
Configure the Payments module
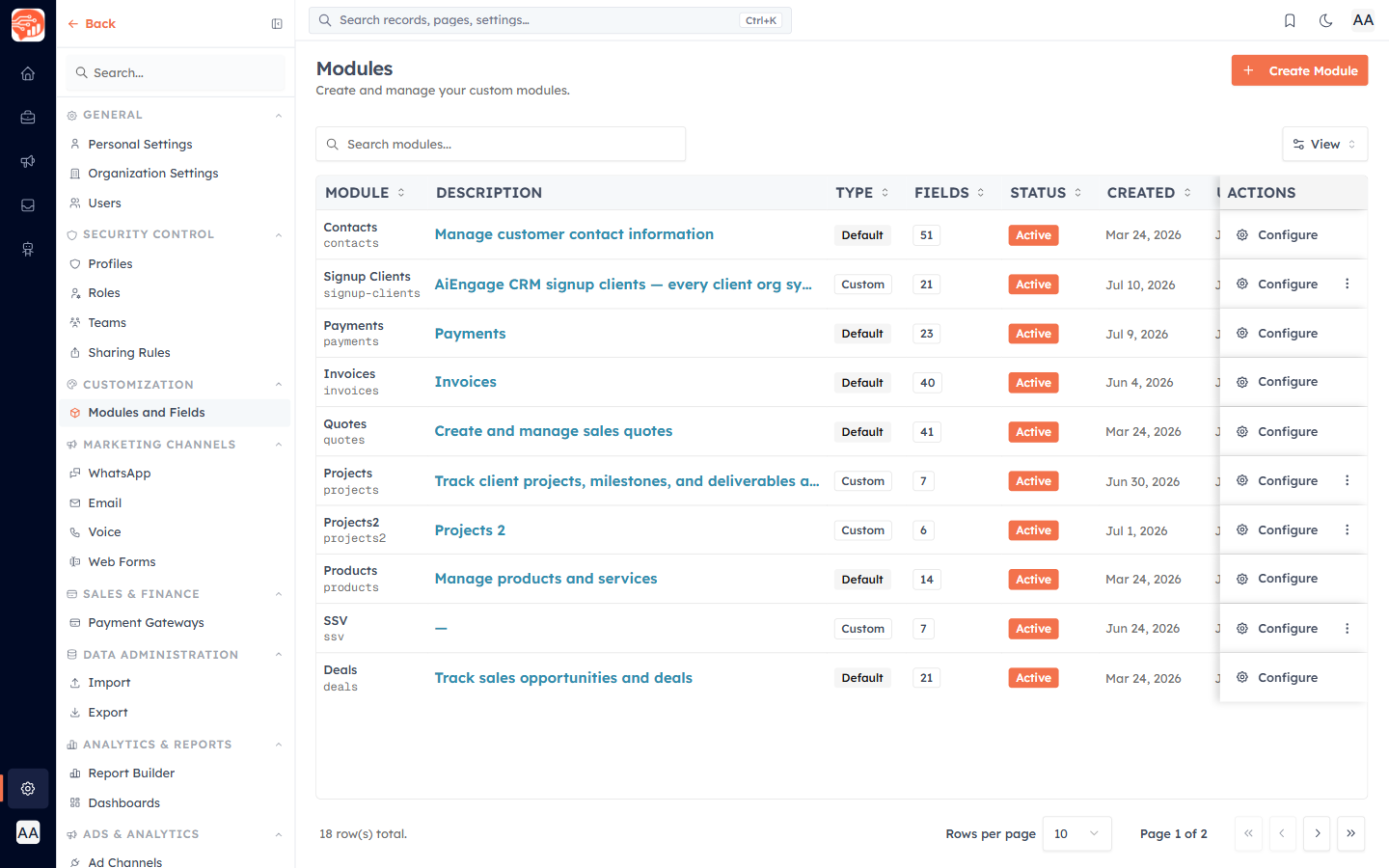click(1277, 333)
